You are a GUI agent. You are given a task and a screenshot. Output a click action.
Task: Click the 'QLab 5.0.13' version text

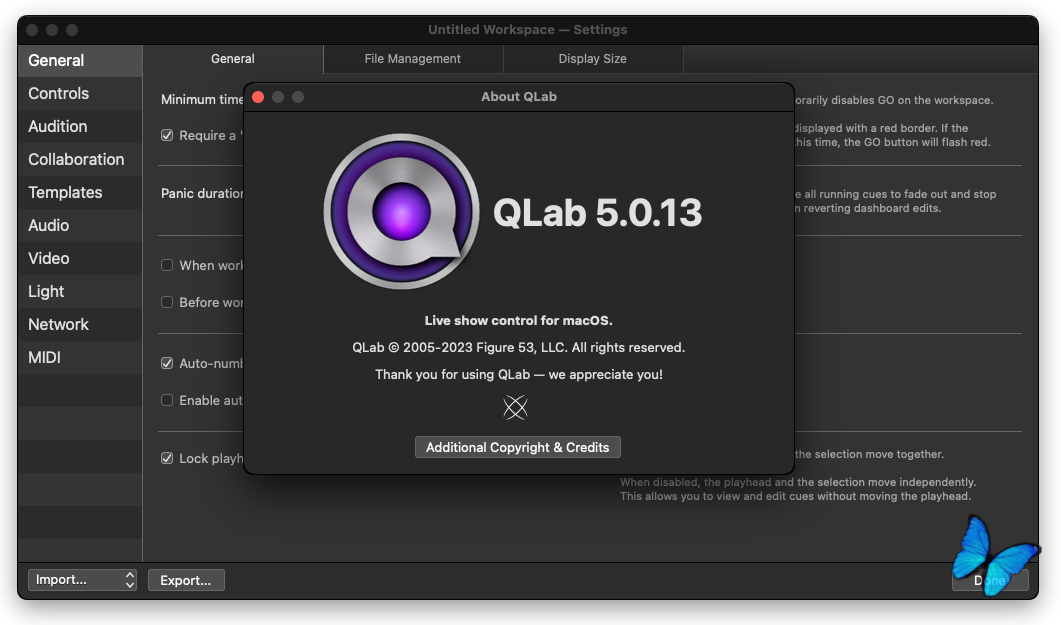point(597,212)
